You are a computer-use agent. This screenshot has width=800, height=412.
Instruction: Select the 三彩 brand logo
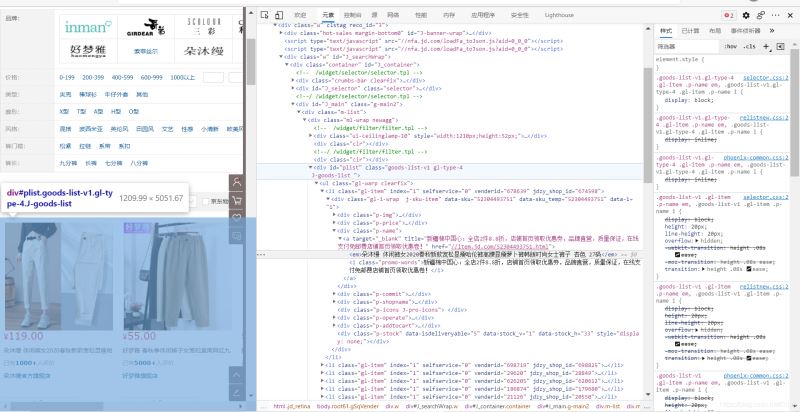tap(203, 27)
